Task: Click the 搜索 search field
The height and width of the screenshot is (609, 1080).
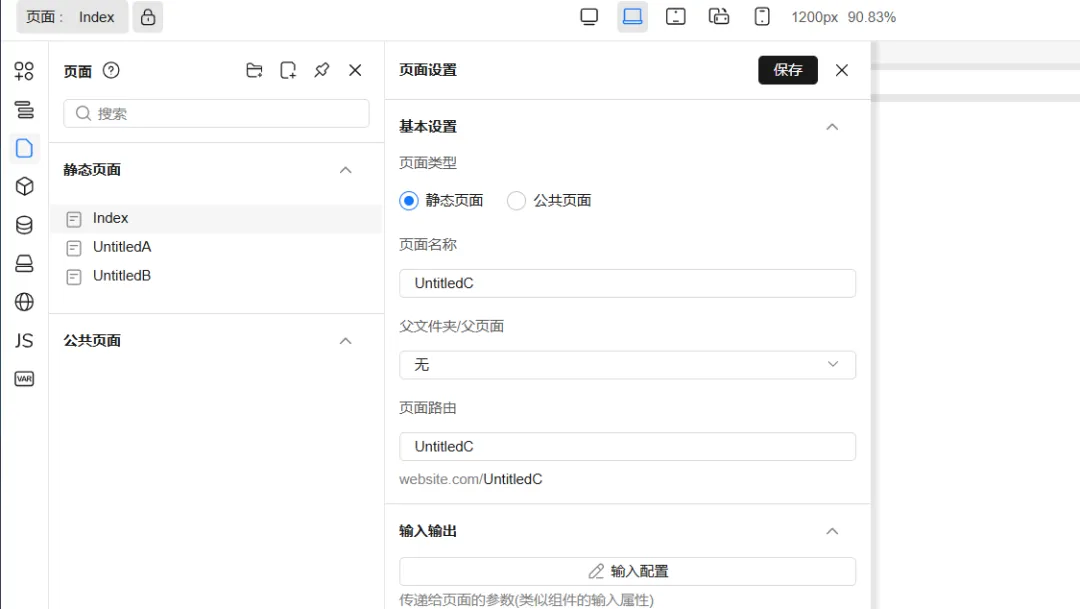Action: tap(216, 114)
